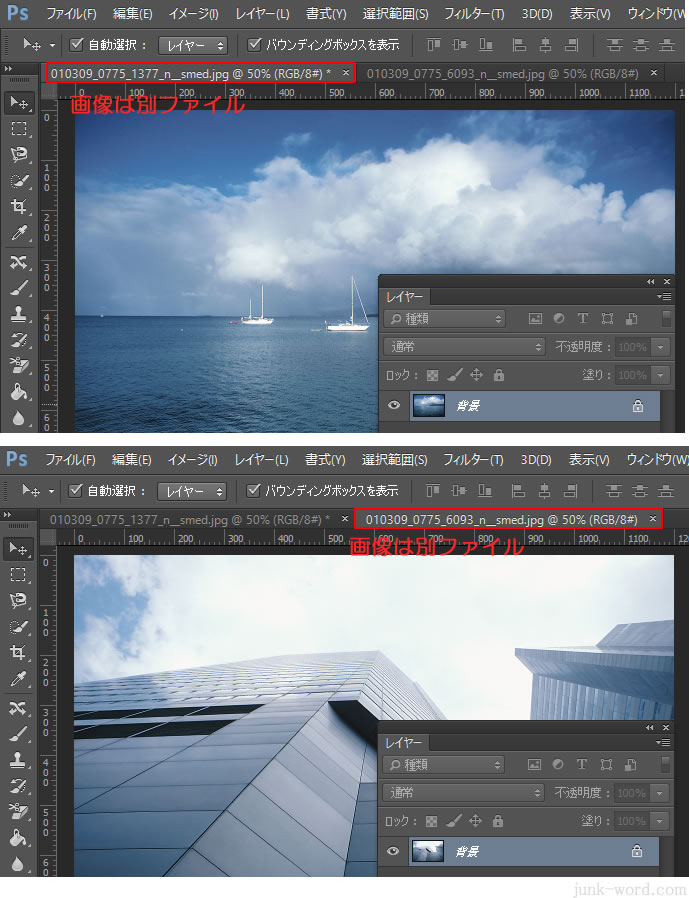689x898 pixels.
Task: Toggle 自動選択 checkbox in the building-image window
Action: (75, 490)
